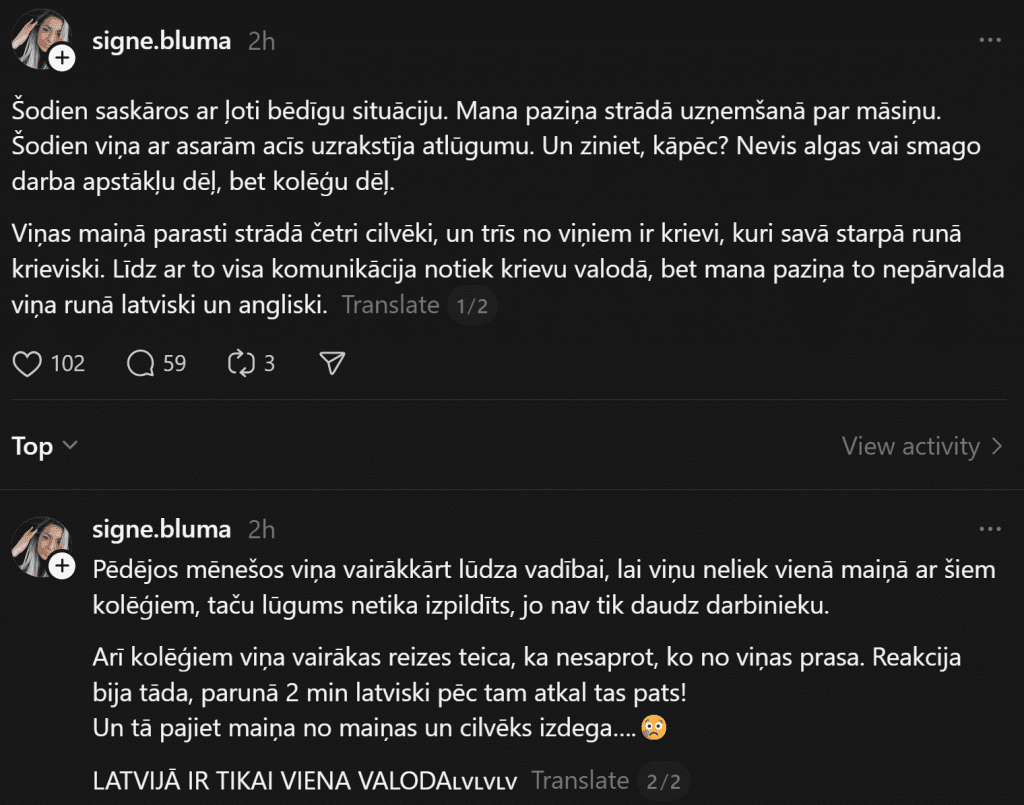
Task: Follow via the plus badge on the second post's avatar
Action: tap(62, 567)
